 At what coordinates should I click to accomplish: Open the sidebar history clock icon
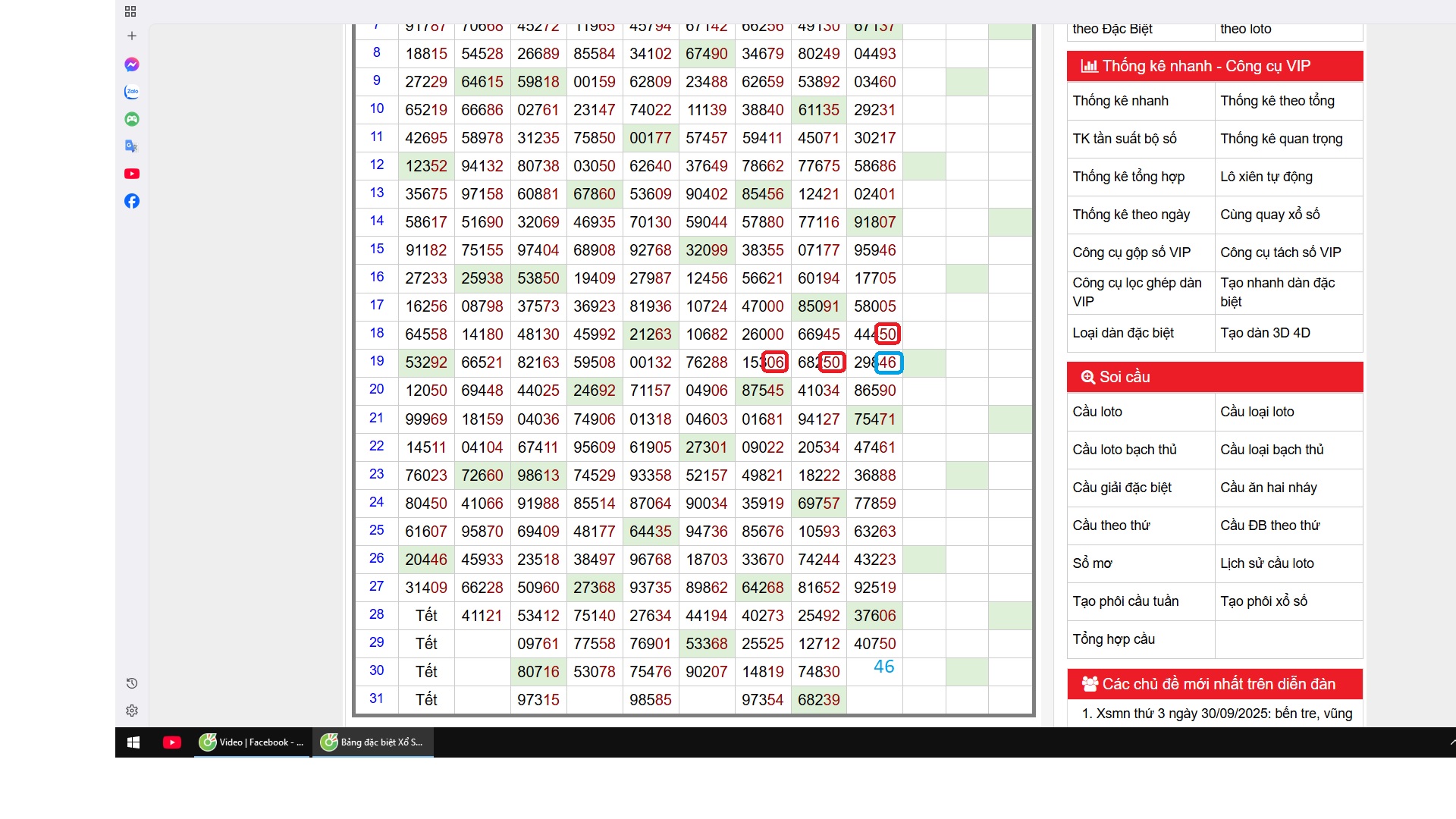click(x=132, y=683)
